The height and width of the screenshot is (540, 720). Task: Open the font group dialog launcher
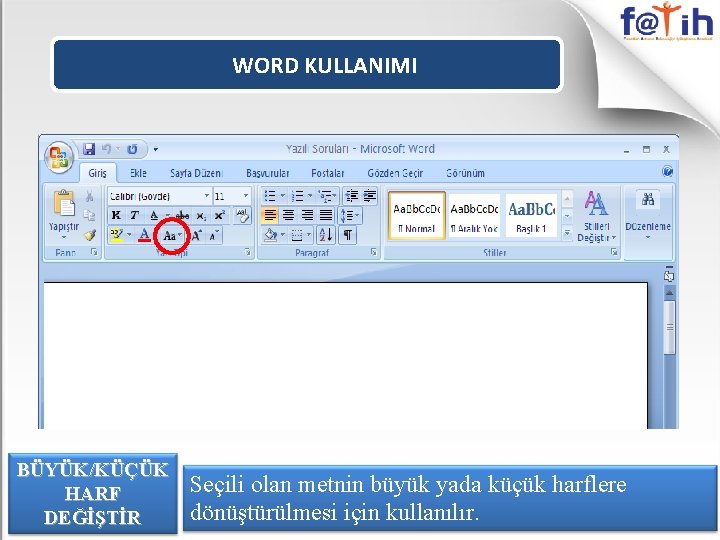point(248,252)
